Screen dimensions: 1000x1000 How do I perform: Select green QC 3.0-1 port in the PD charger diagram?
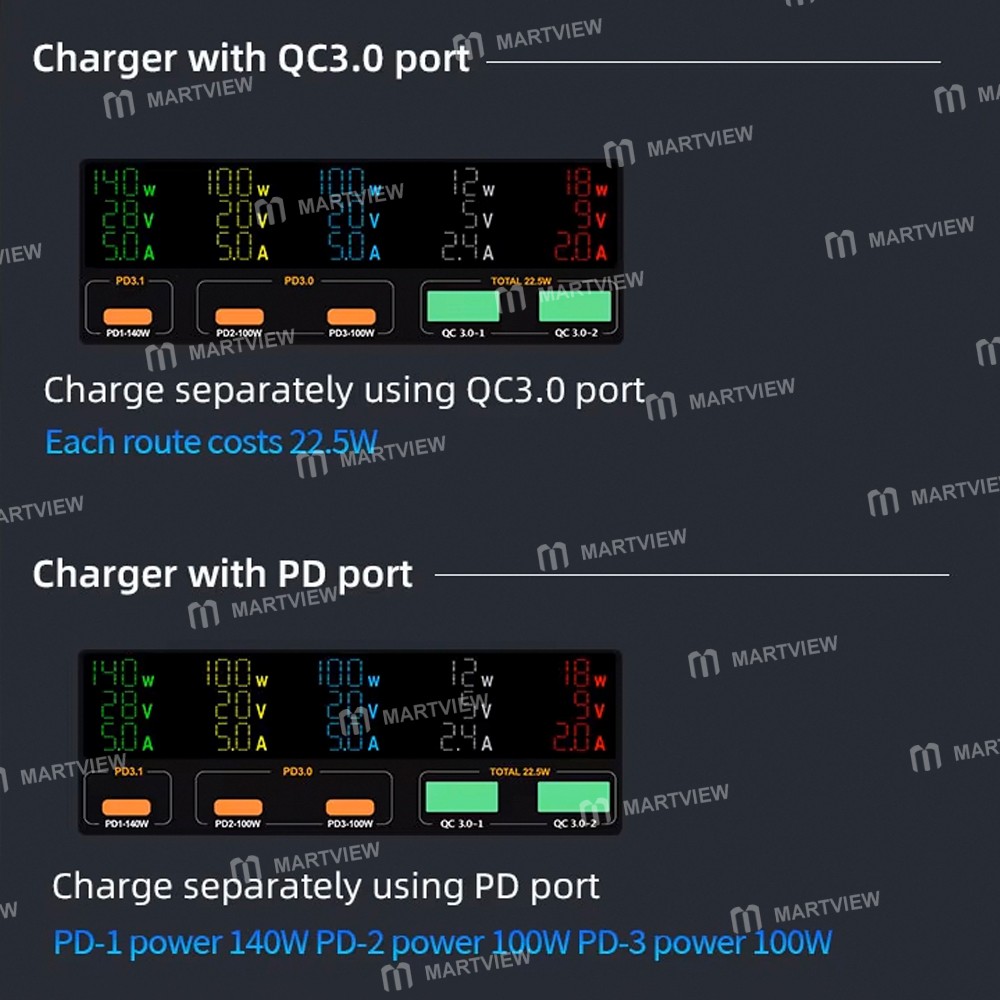[x=462, y=797]
